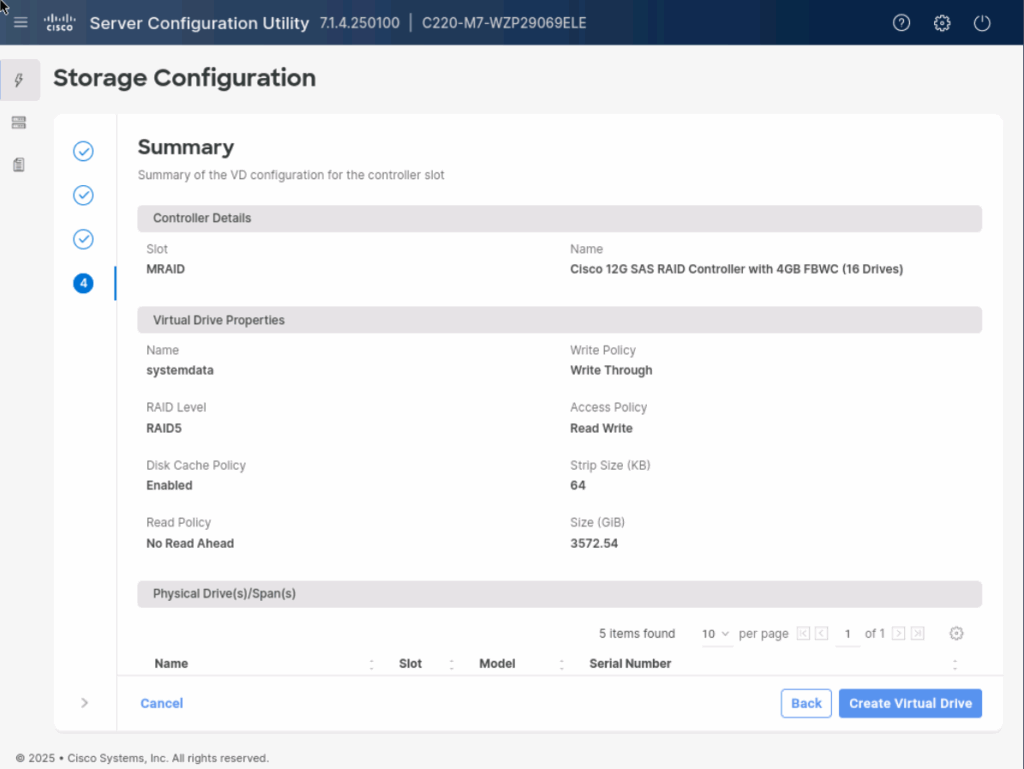
Task: Select the Write Through policy value
Action: tap(611, 370)
